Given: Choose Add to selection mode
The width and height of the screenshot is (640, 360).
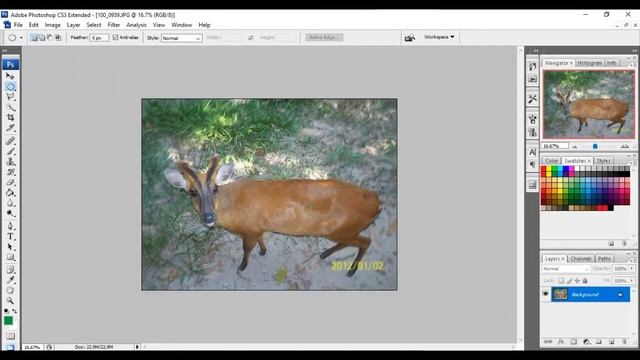Looking at the screenshot, I should (x=42, y=38).
